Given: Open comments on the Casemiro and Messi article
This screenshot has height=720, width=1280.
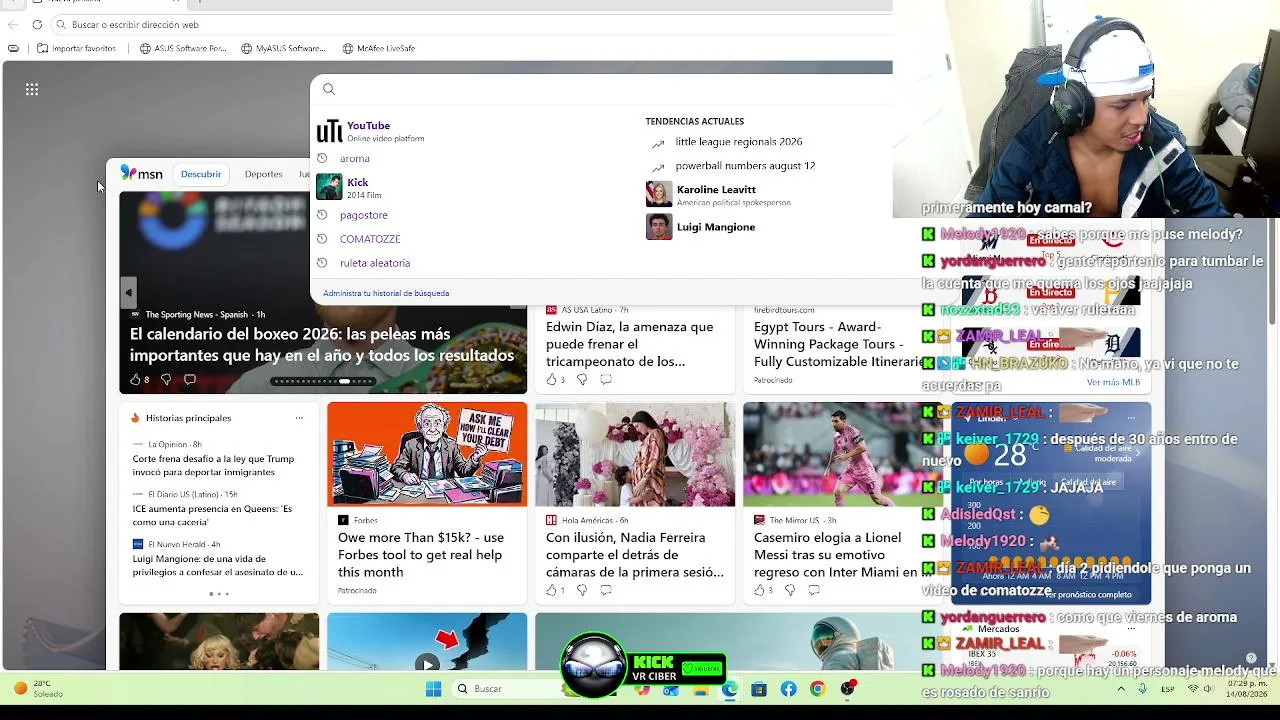Looking at the screenshot, I should 814,591.
